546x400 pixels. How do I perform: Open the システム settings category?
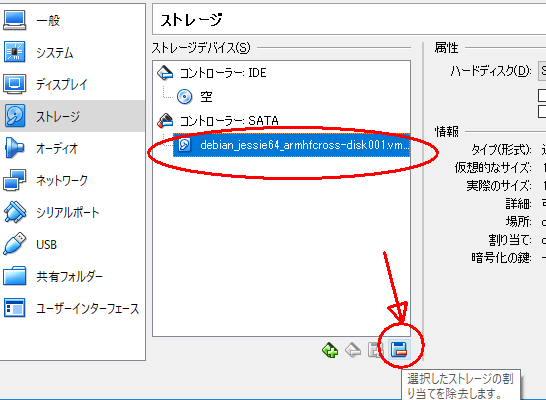pos(72,52)
